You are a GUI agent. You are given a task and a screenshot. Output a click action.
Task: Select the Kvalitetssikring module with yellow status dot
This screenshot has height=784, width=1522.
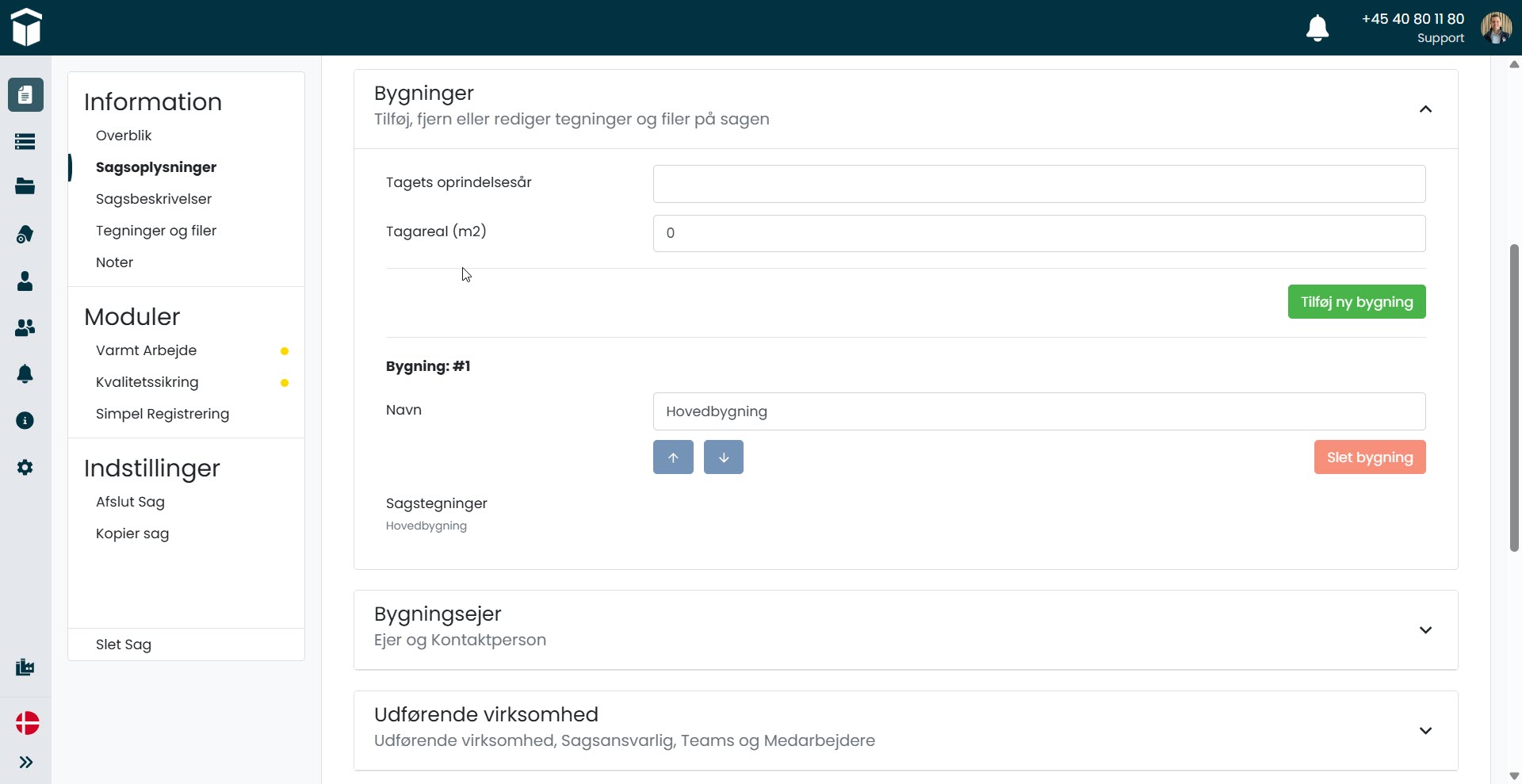[147, 381]
